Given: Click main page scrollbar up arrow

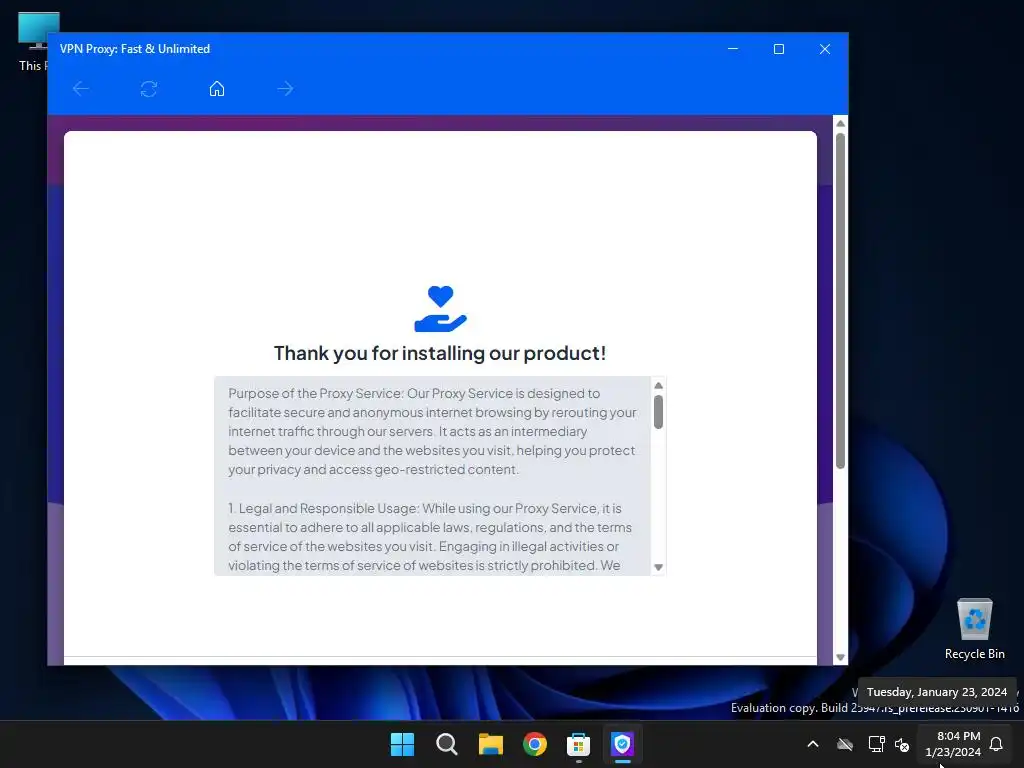Looking at the screenshot, I should click(840, 123).
